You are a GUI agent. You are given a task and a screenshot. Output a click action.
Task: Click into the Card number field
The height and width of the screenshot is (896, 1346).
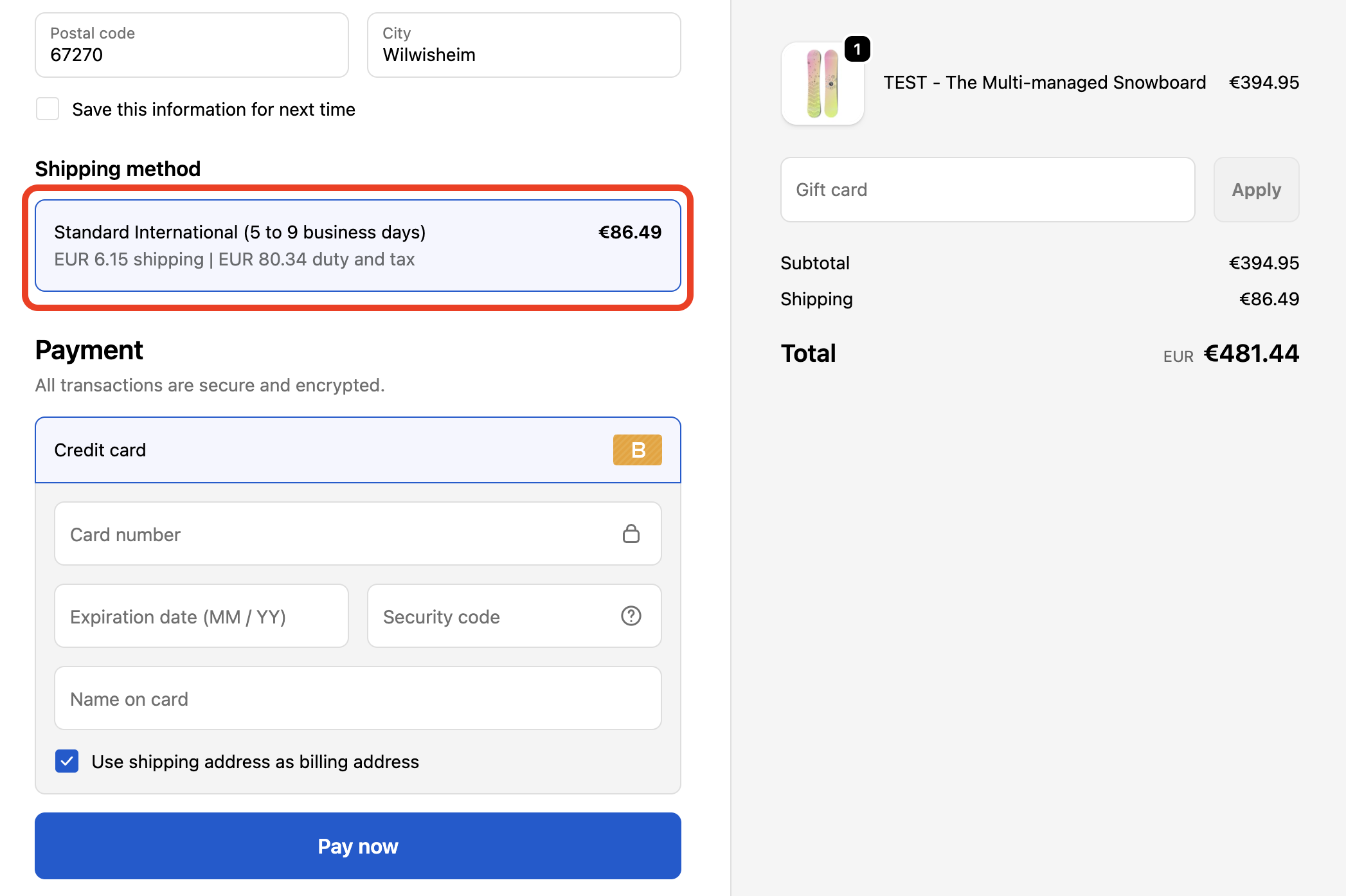coord(334,534)
